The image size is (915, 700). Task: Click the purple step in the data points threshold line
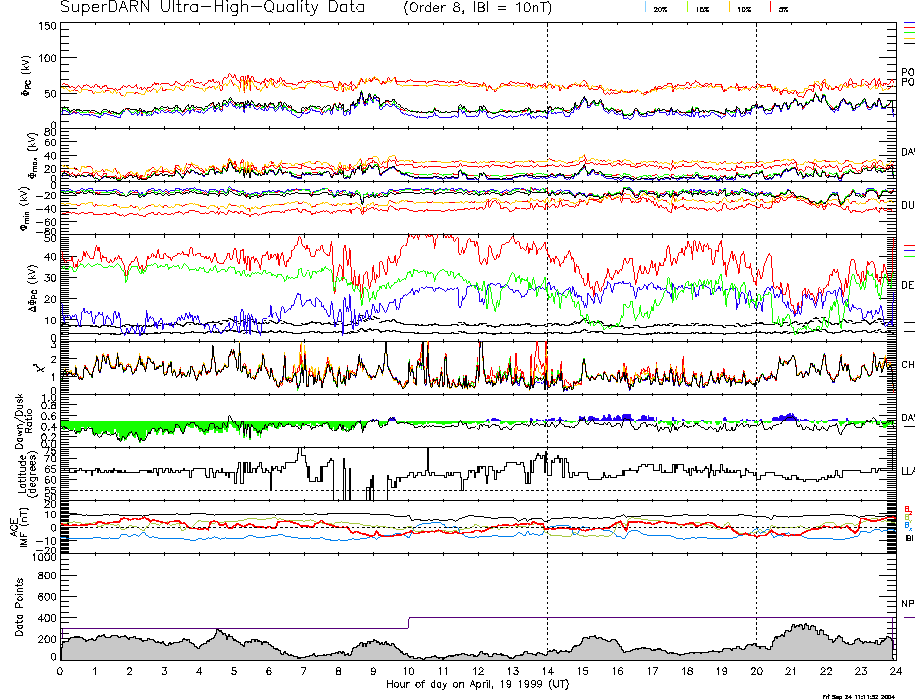[409, 623]
